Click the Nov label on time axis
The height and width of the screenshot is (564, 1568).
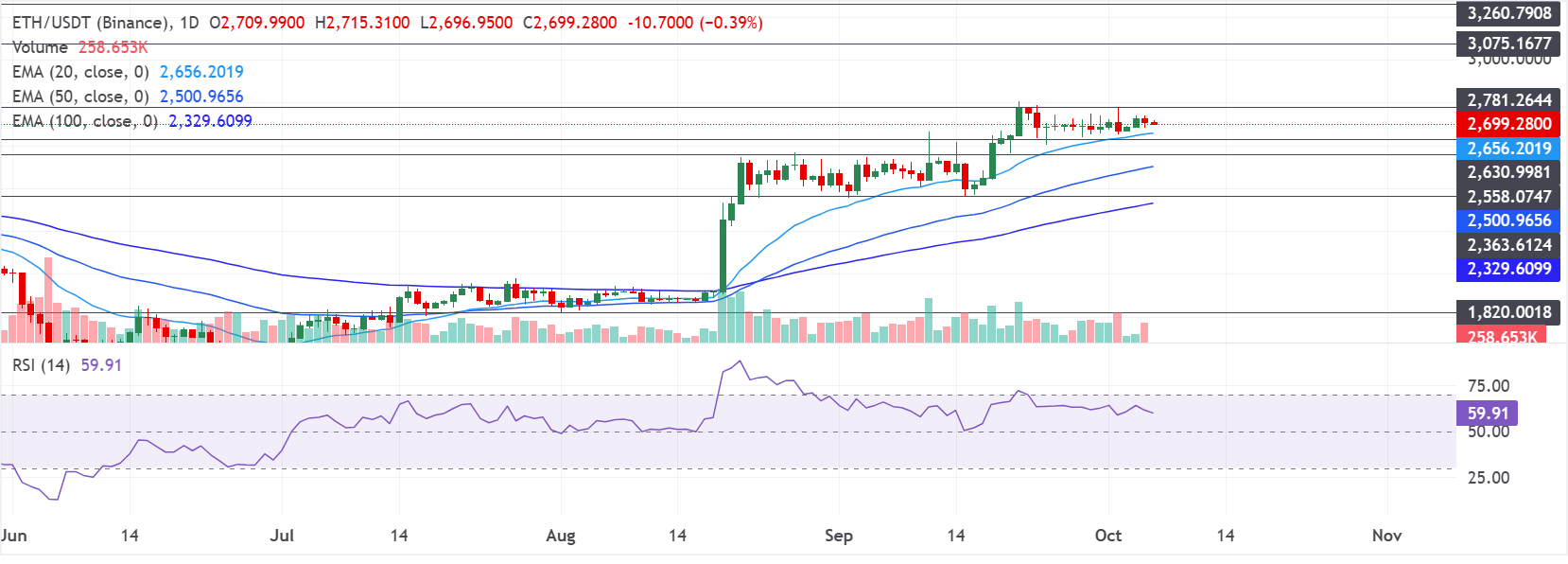(1386, 536)
